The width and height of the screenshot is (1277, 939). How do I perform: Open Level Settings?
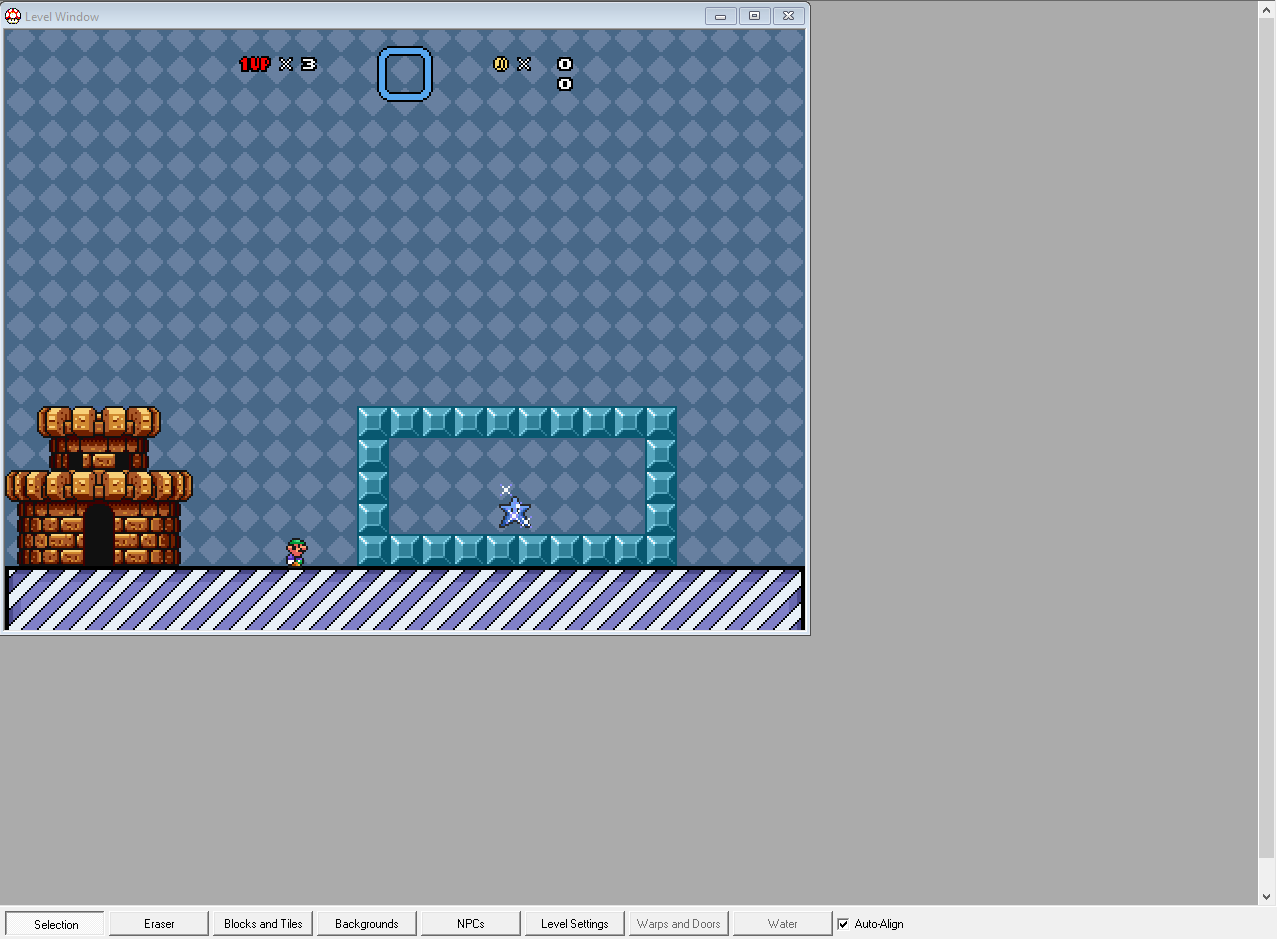coord(575,924)
